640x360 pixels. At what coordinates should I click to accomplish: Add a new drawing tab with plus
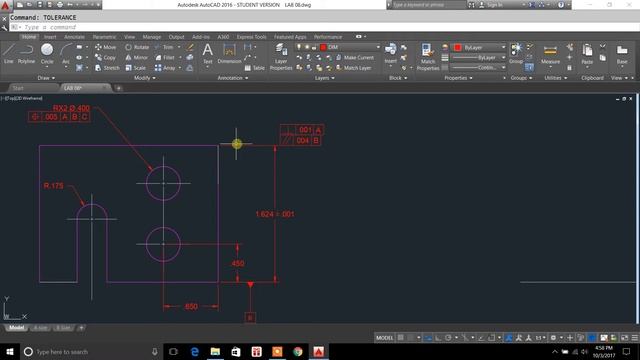tap(118, 88)
